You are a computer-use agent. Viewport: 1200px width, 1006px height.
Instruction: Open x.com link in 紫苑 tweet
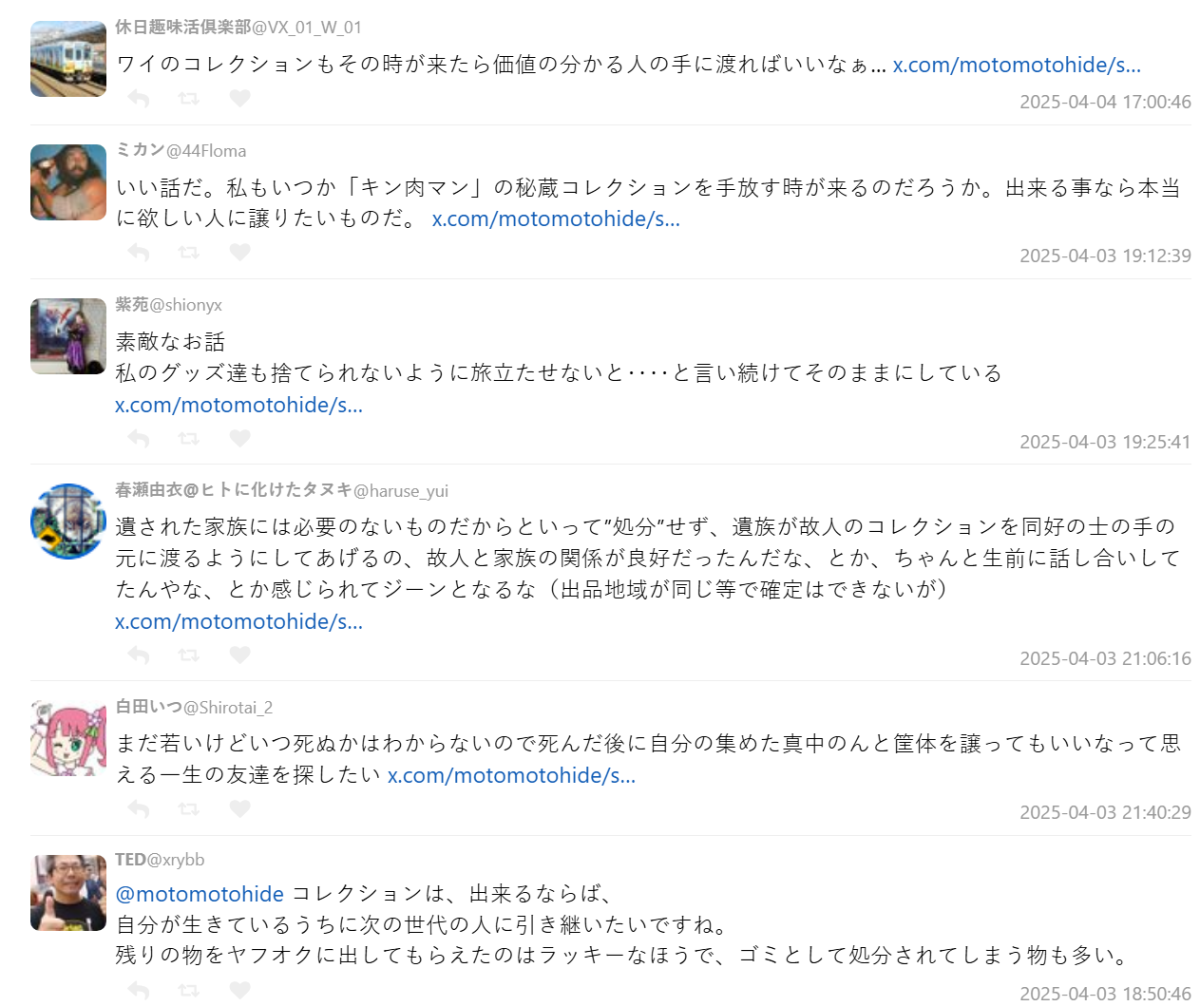[x=239, y=406]
